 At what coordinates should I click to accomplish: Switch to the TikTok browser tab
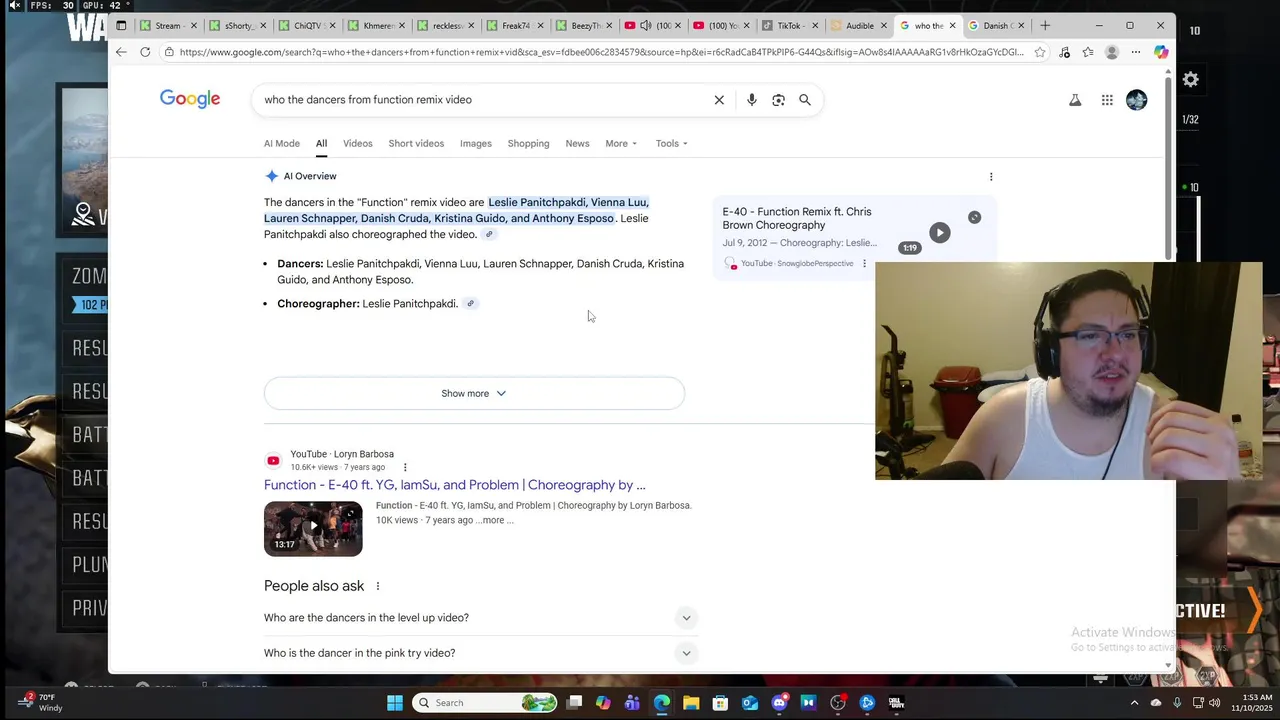pos(790,26)
